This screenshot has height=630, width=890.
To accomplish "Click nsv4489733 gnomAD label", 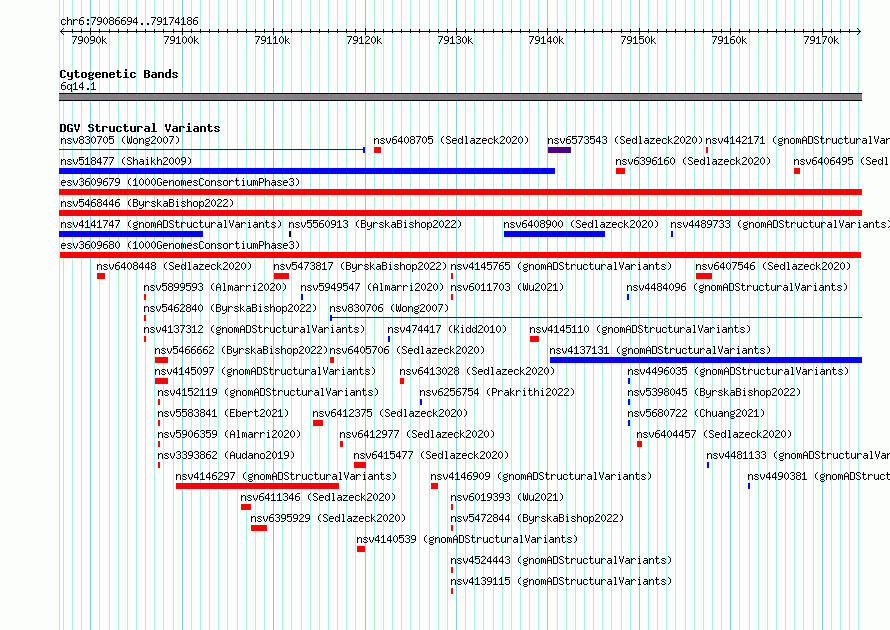I will [x=780, y=224].
